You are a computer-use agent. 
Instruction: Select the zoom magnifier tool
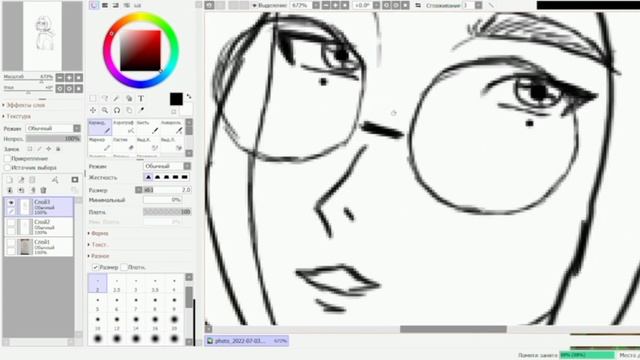point(105,110)
